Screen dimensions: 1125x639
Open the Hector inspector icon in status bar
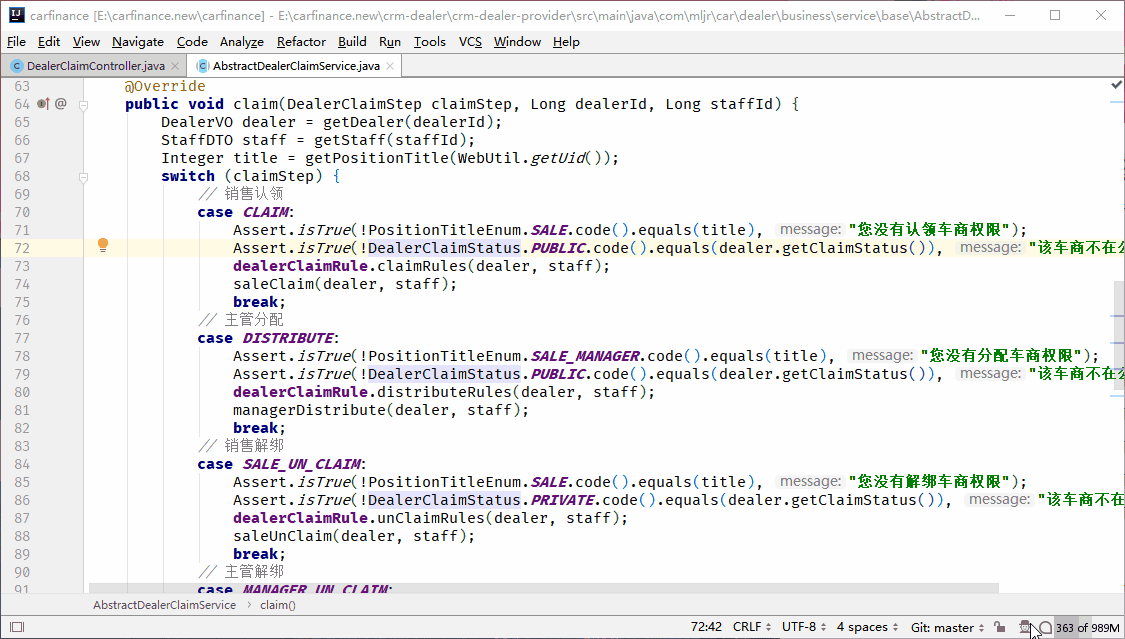(1024, 627)
